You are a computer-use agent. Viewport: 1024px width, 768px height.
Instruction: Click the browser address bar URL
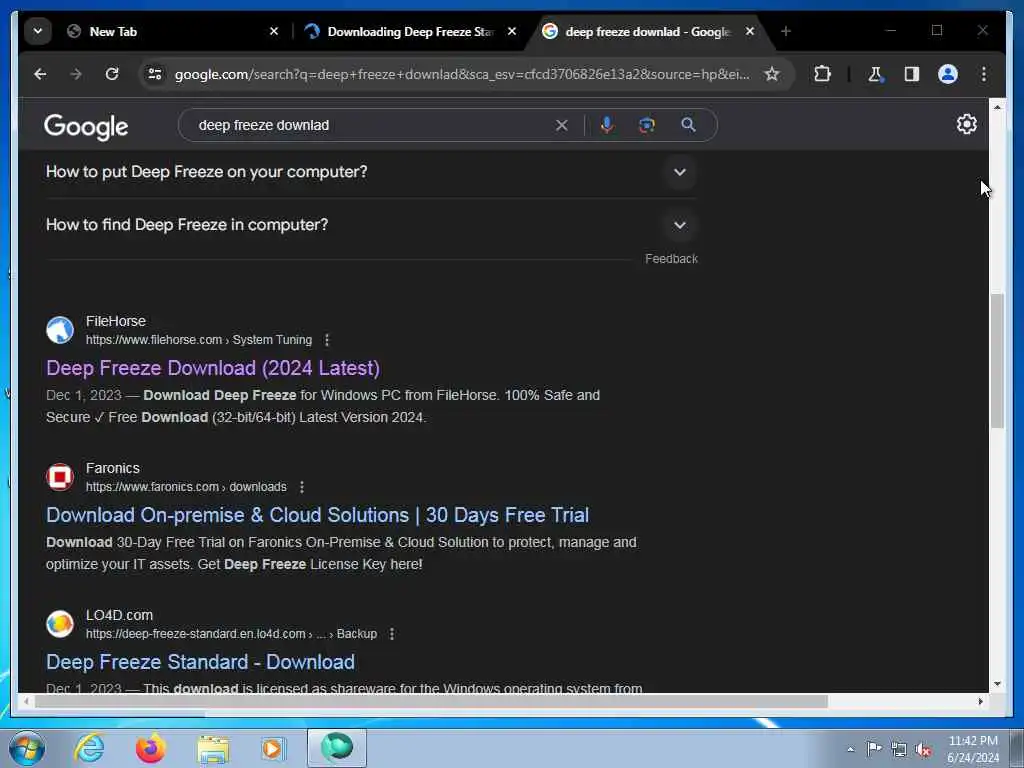[462, 74]
